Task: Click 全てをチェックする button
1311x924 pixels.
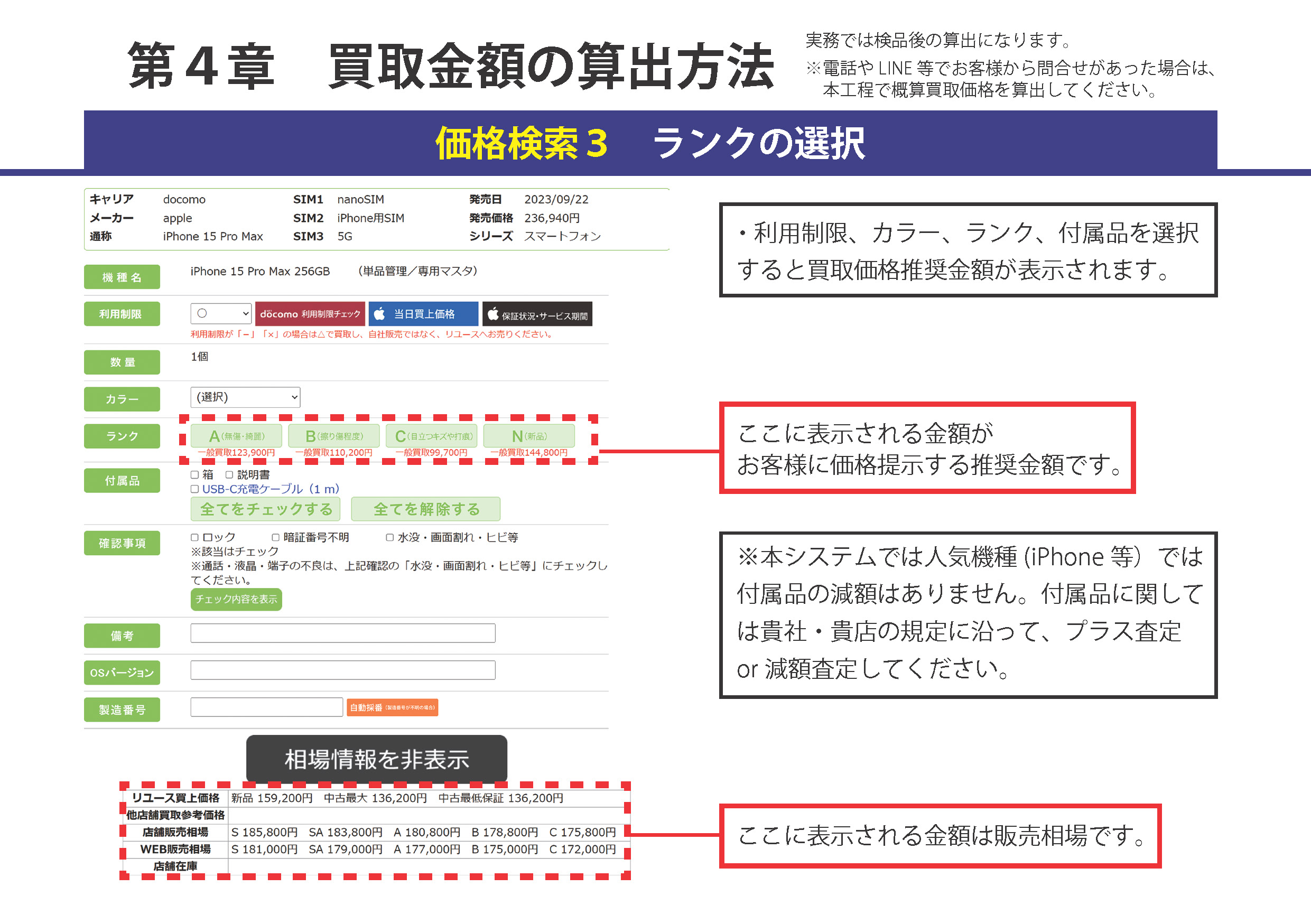Action: 265,509
